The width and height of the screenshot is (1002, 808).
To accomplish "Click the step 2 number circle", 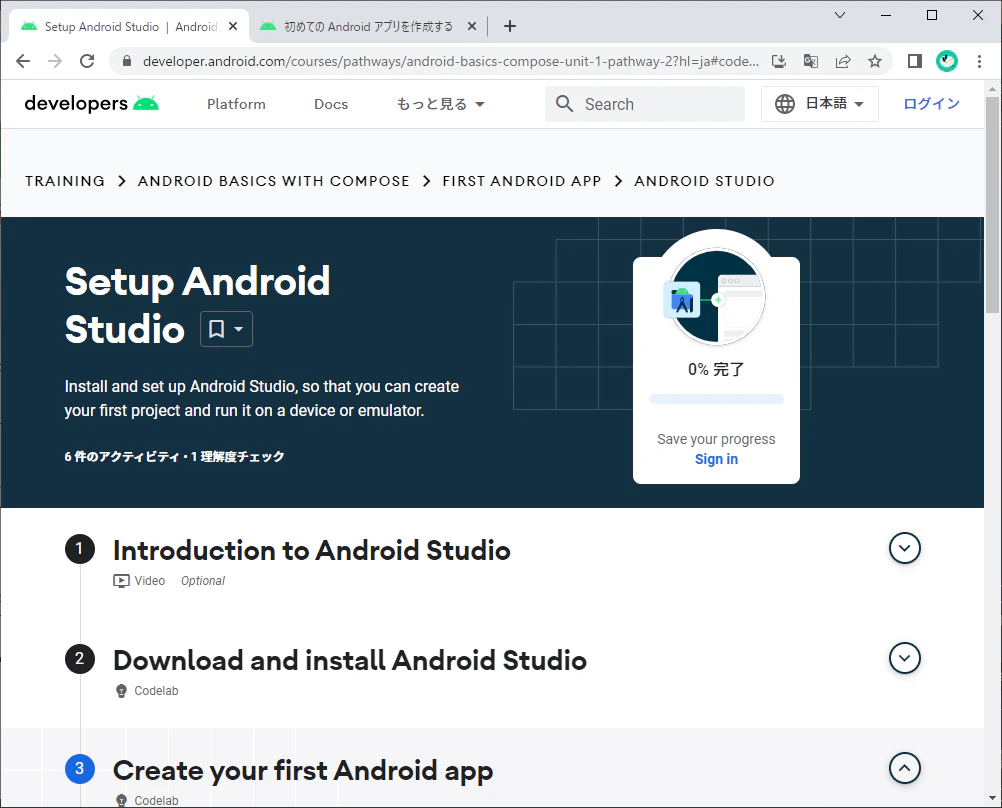I will (79, 658).
